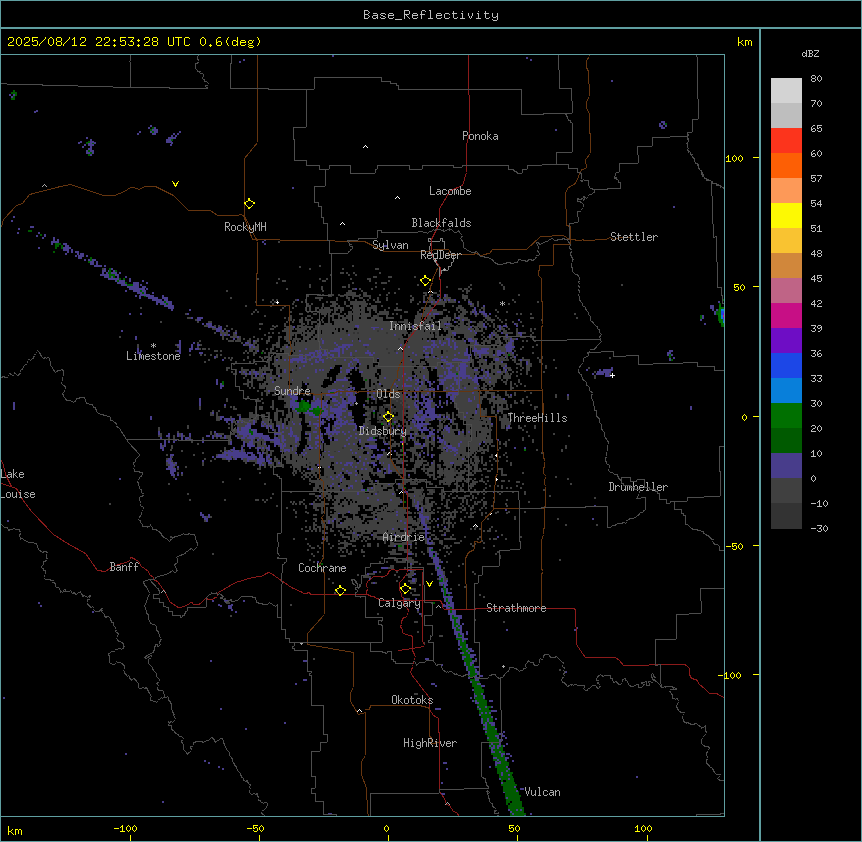Click the Sylvan label
The image size is (862, 842).
click(x=390, y=245)
